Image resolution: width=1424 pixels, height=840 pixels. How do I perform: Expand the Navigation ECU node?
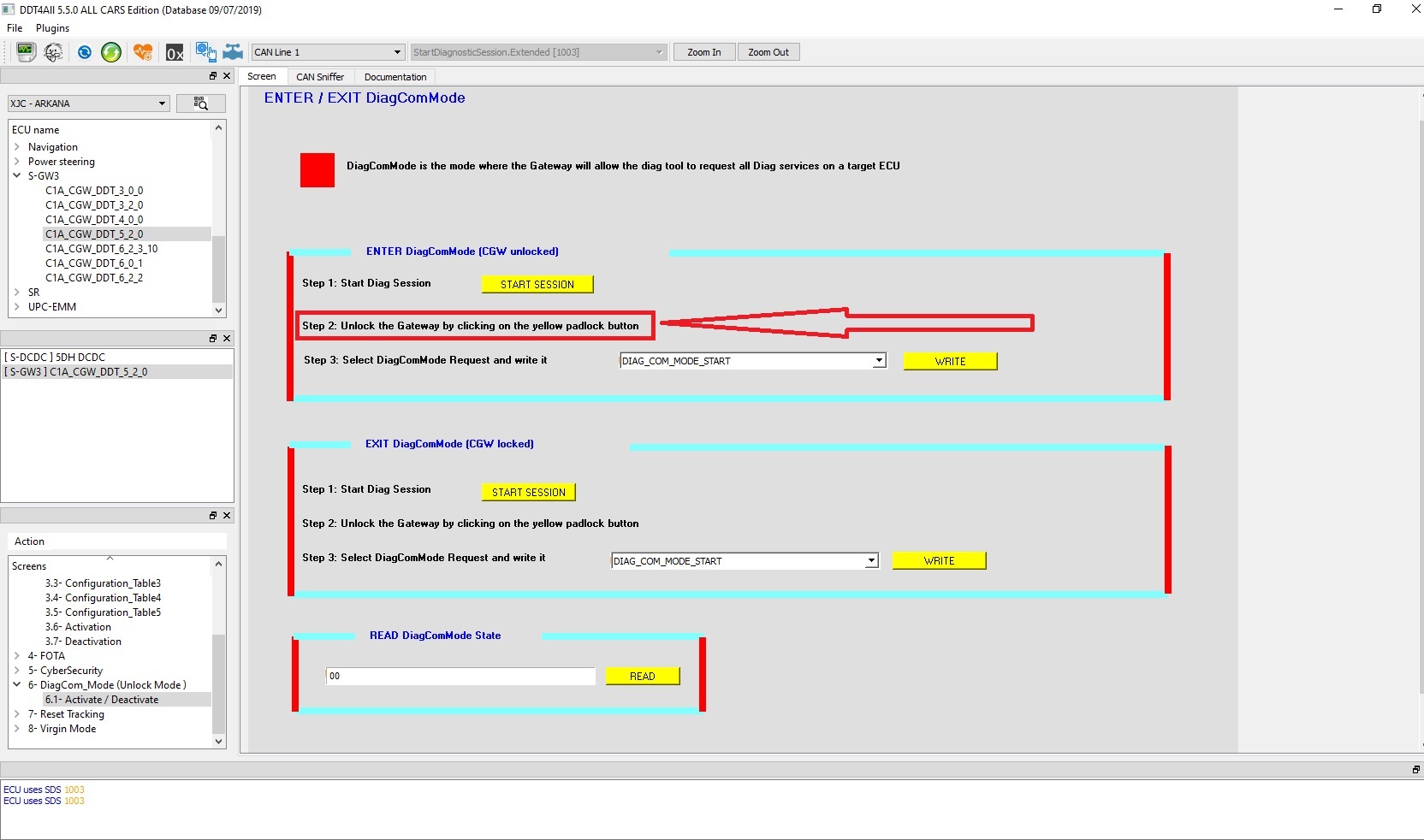17,147
